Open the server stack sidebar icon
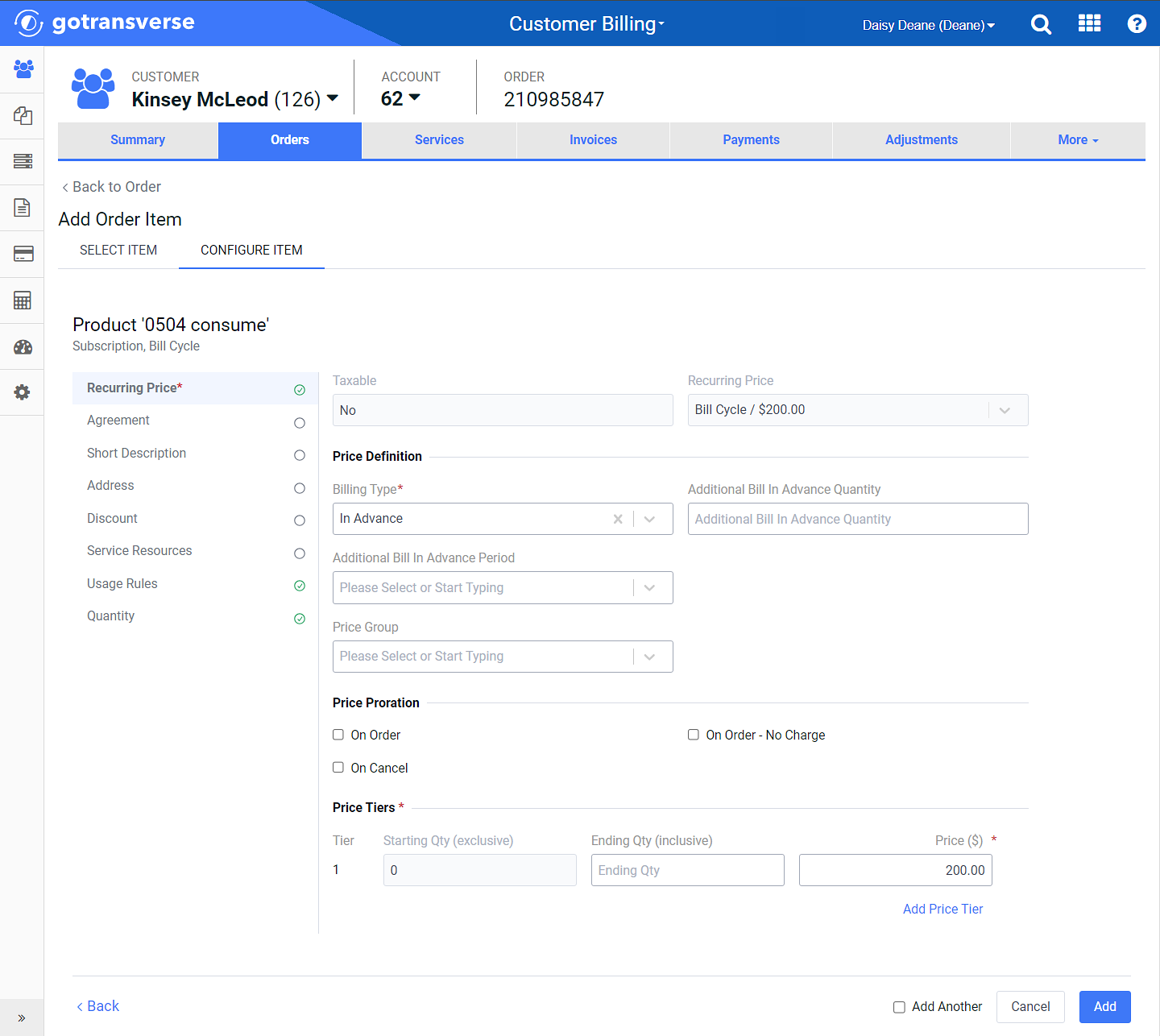The image size is (1160, 1036). [x=23, y=161]
